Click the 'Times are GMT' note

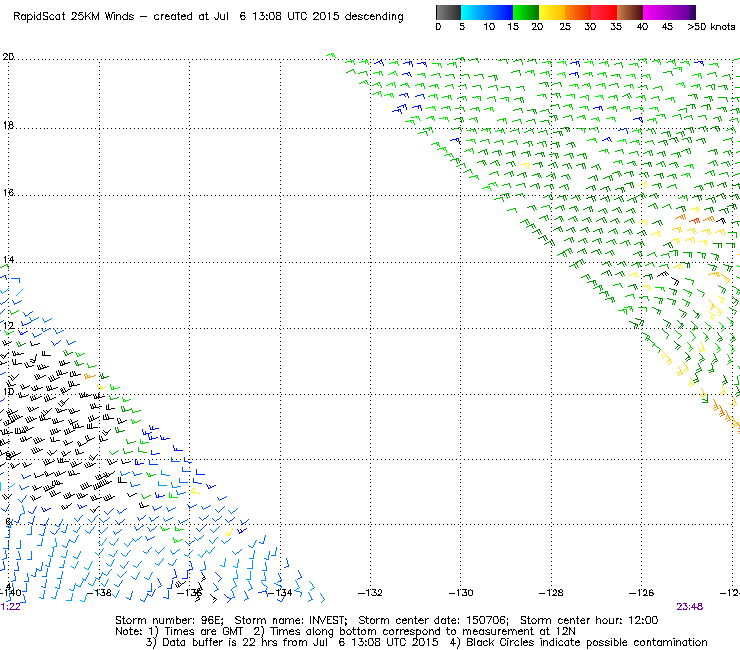tap(203, 632)
